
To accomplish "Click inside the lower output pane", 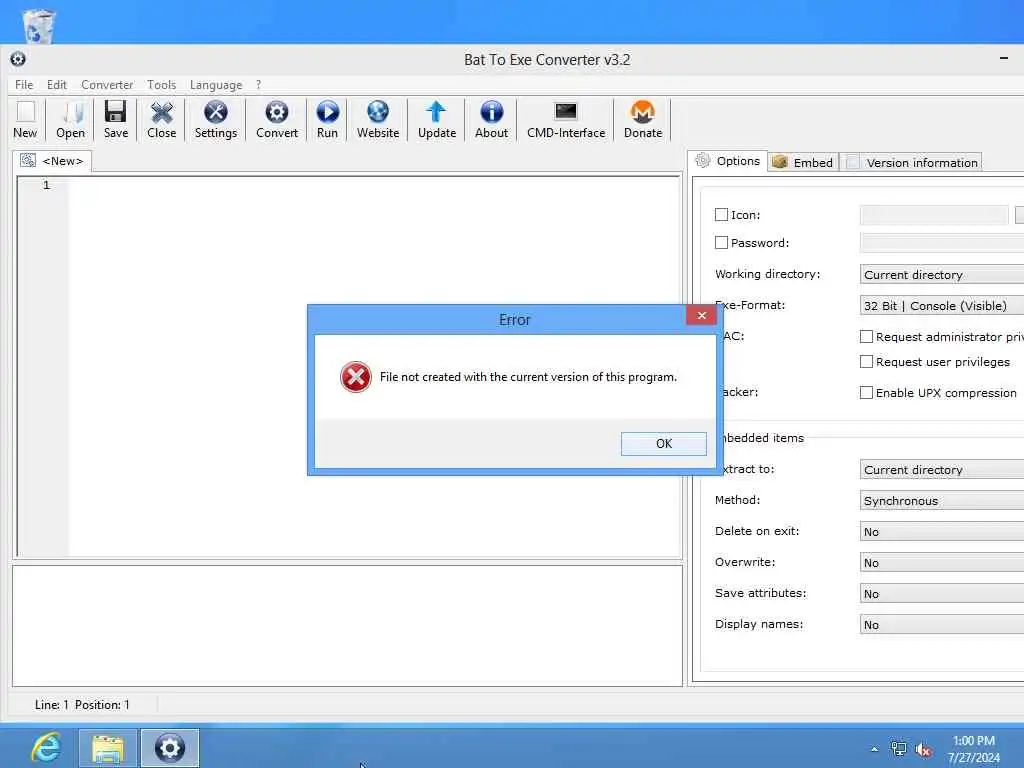I will (347, 626).
